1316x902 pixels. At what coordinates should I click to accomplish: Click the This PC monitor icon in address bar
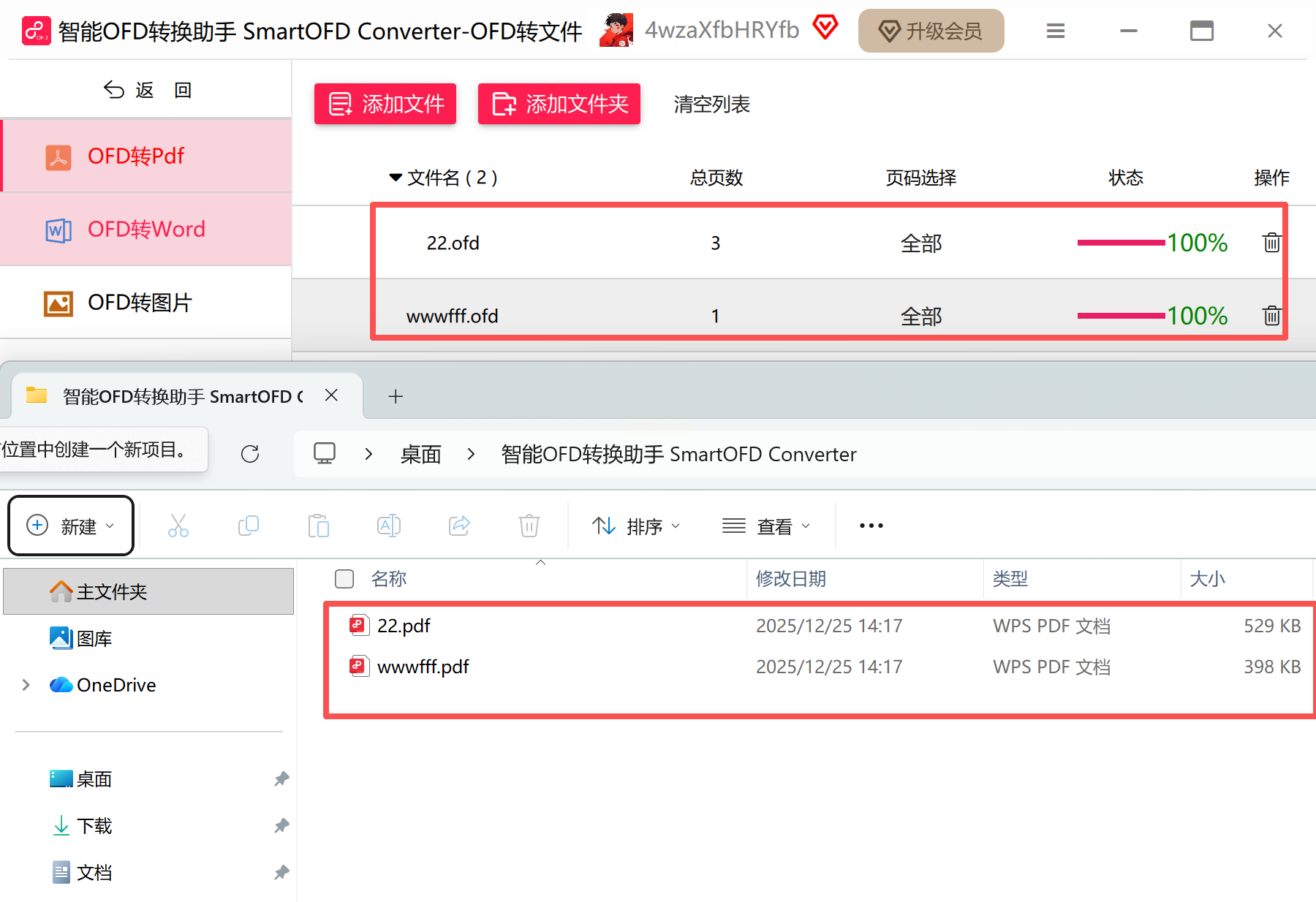click(x=325, y=453)
